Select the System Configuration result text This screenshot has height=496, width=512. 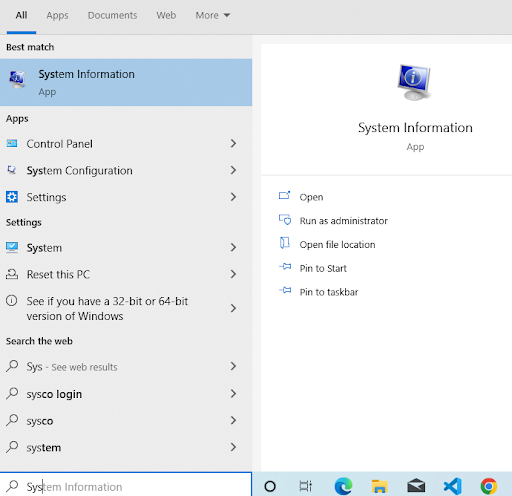(79, 170)
